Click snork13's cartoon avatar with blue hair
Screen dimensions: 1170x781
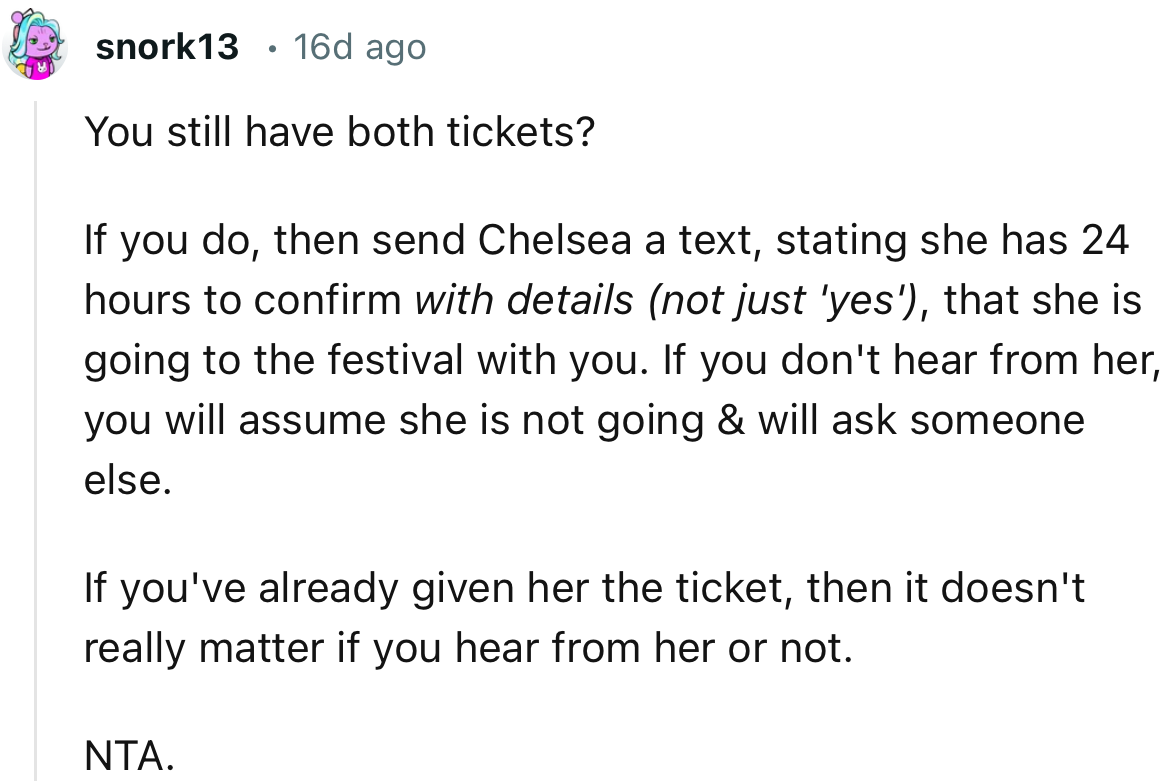[33, 44]
